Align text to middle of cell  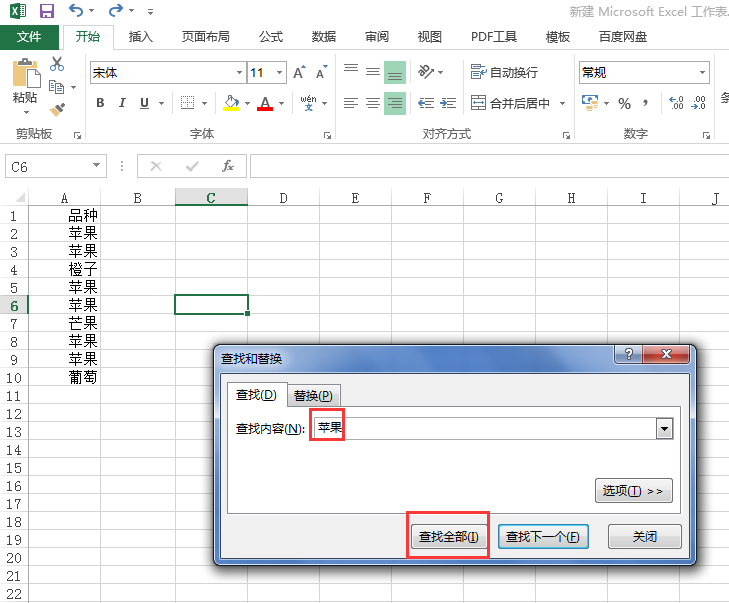pos(373,72)
